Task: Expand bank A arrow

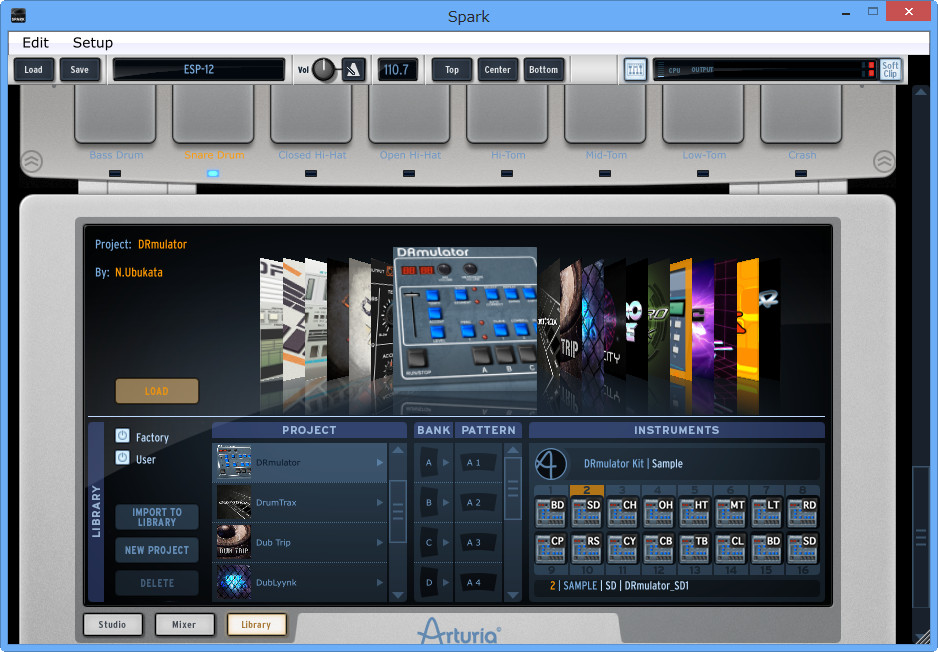Action: click(446, 462)
